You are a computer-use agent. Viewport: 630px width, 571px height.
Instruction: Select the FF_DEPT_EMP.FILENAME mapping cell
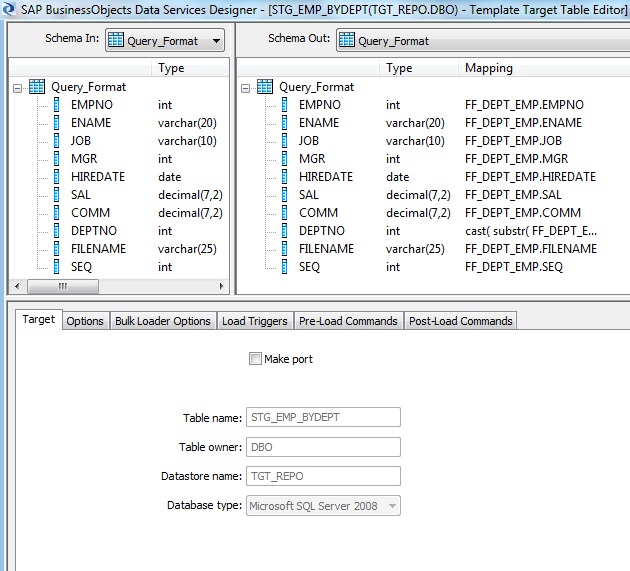coord(531,249)
